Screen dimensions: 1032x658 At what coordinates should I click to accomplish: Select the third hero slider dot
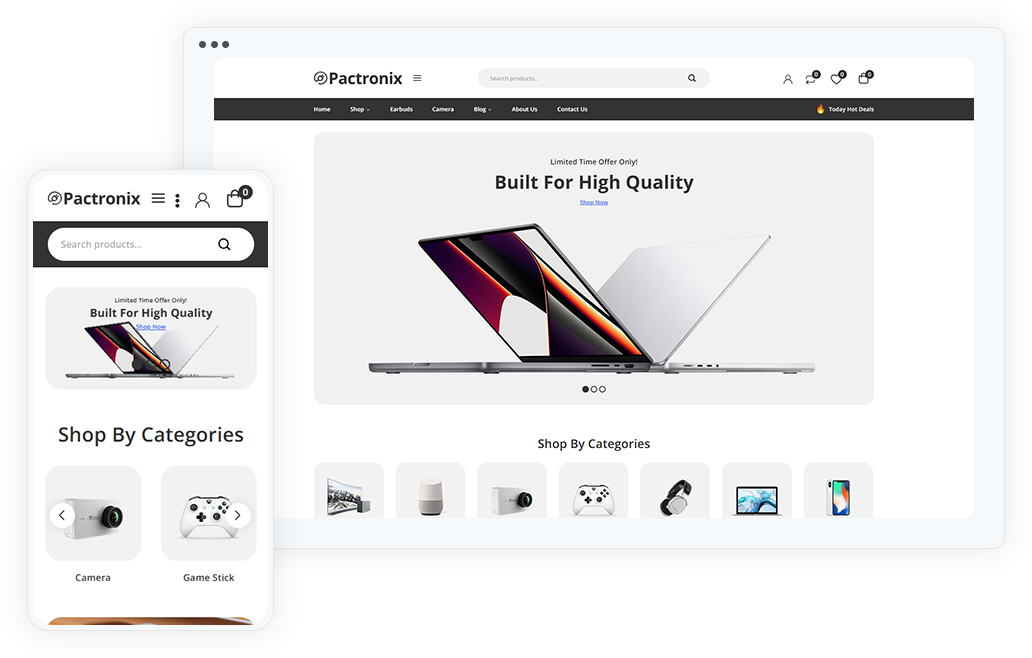click(602, 390)
